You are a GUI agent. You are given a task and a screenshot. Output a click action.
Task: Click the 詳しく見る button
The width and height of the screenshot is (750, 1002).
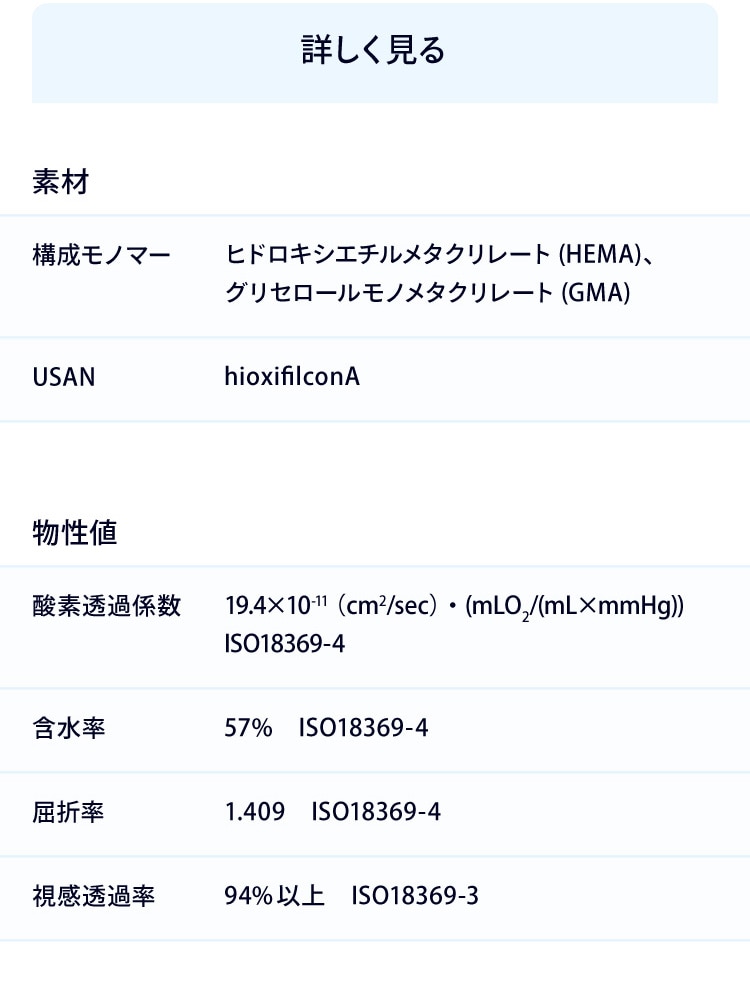[x=374, y=52]
